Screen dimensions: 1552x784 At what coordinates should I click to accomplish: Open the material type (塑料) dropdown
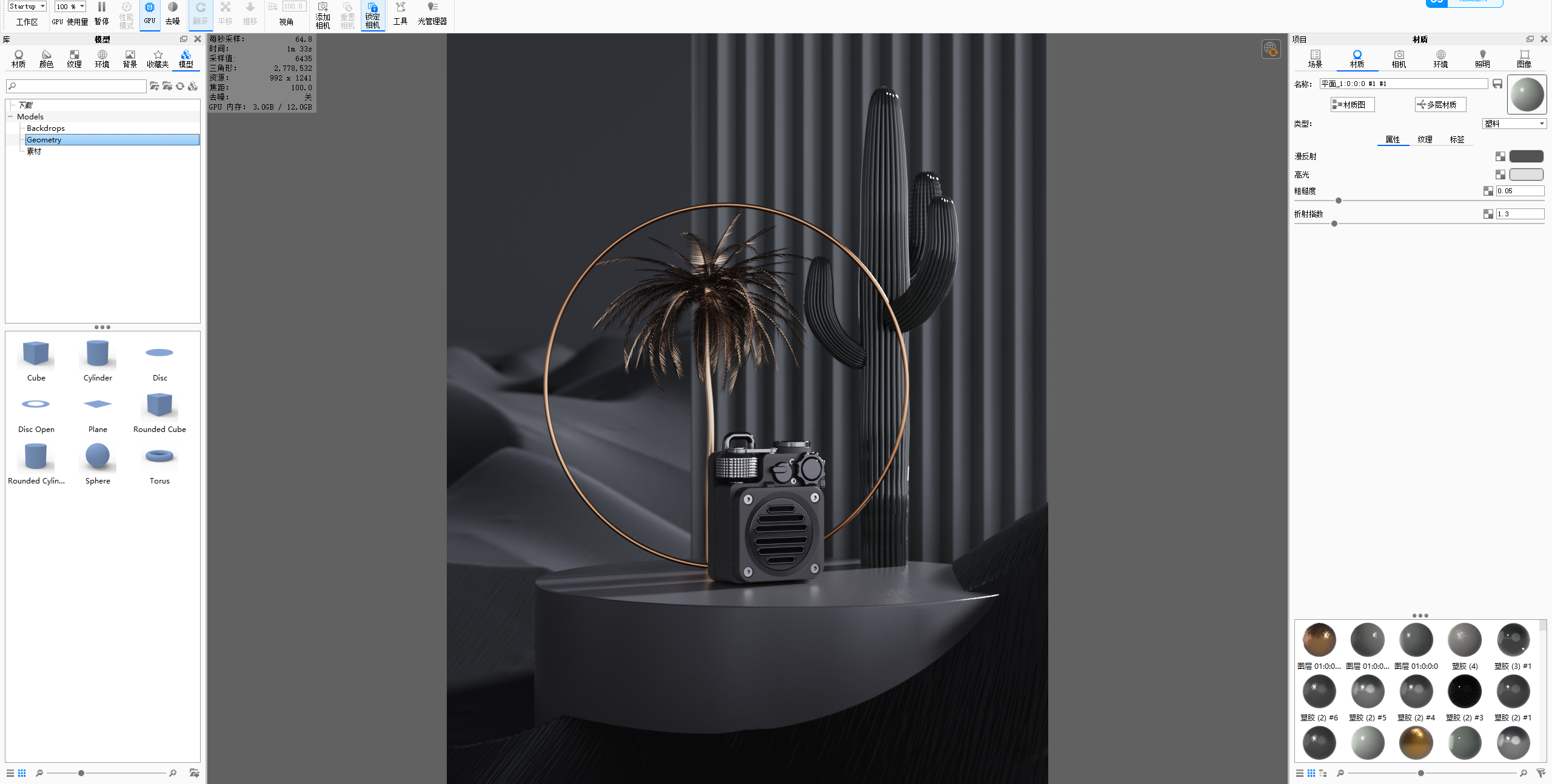1514,124
